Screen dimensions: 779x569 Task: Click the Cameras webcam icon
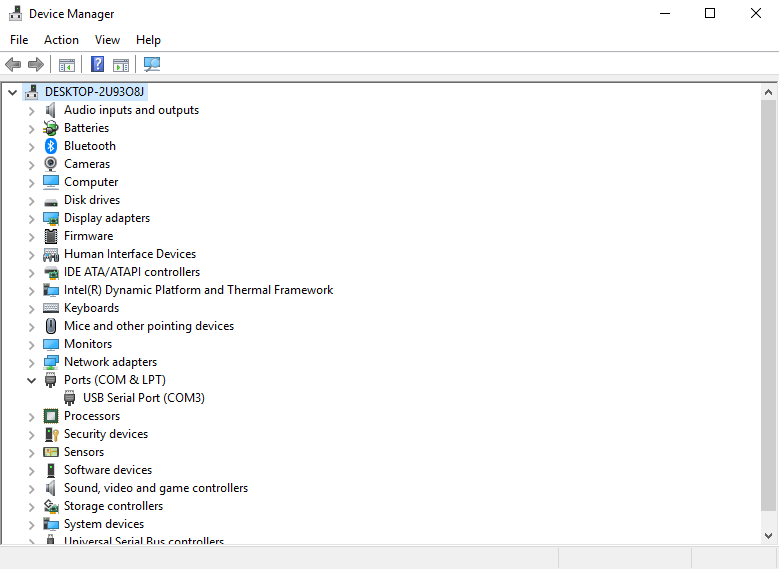pos(51,163)
